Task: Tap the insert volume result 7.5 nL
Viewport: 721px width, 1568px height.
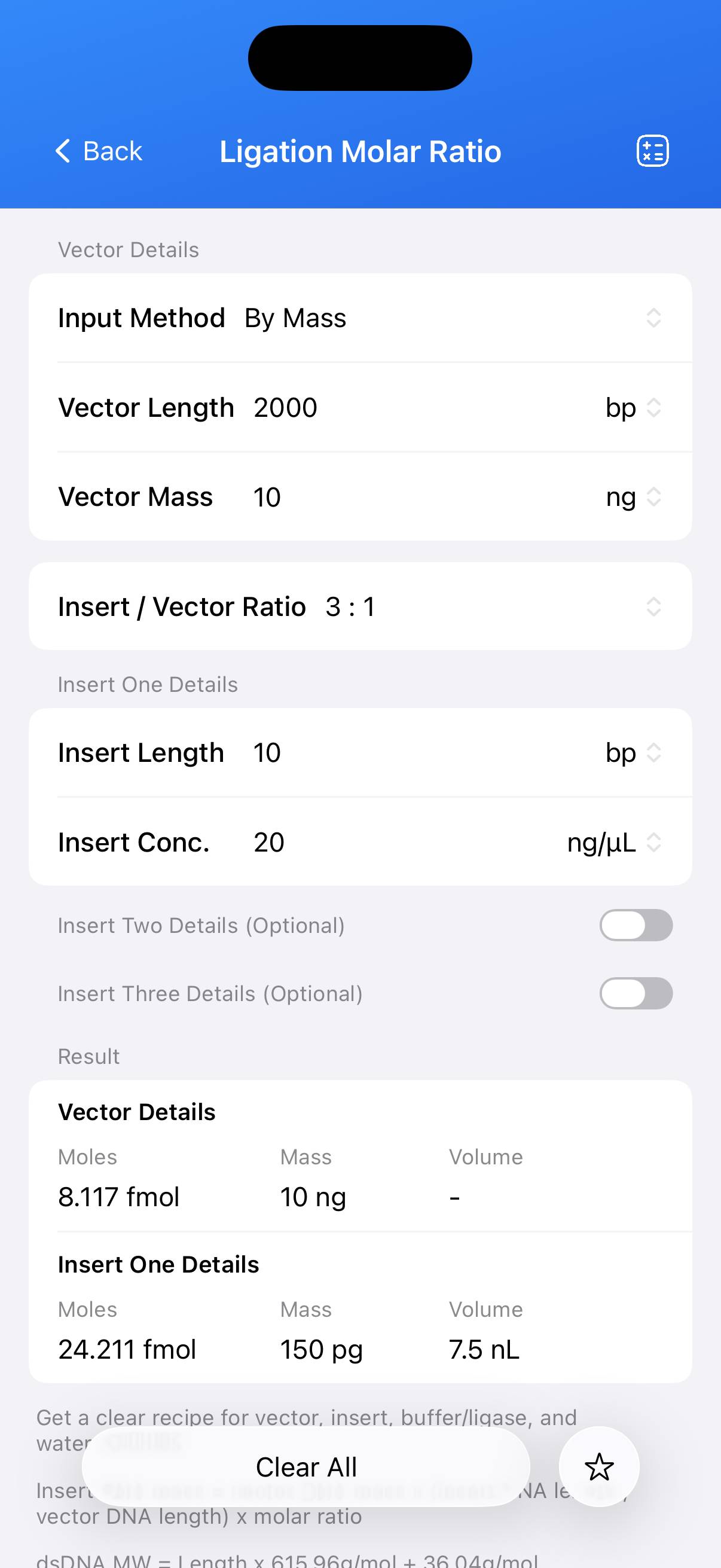Action: [x=484, y=1350]
